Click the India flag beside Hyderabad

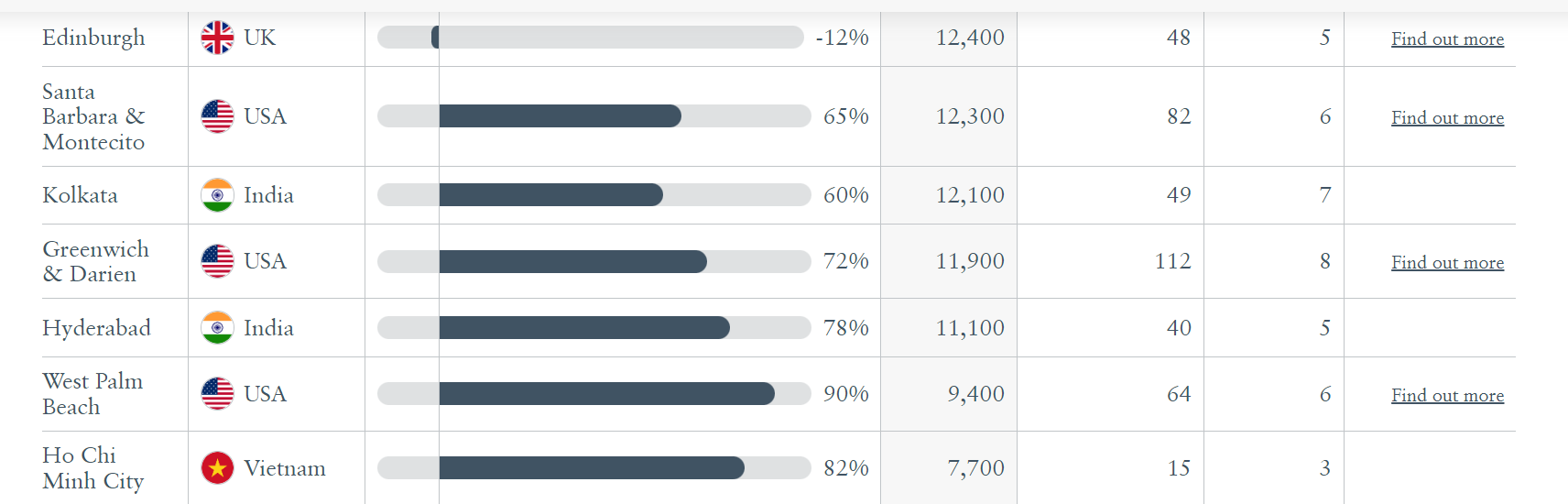coord(217,328)
